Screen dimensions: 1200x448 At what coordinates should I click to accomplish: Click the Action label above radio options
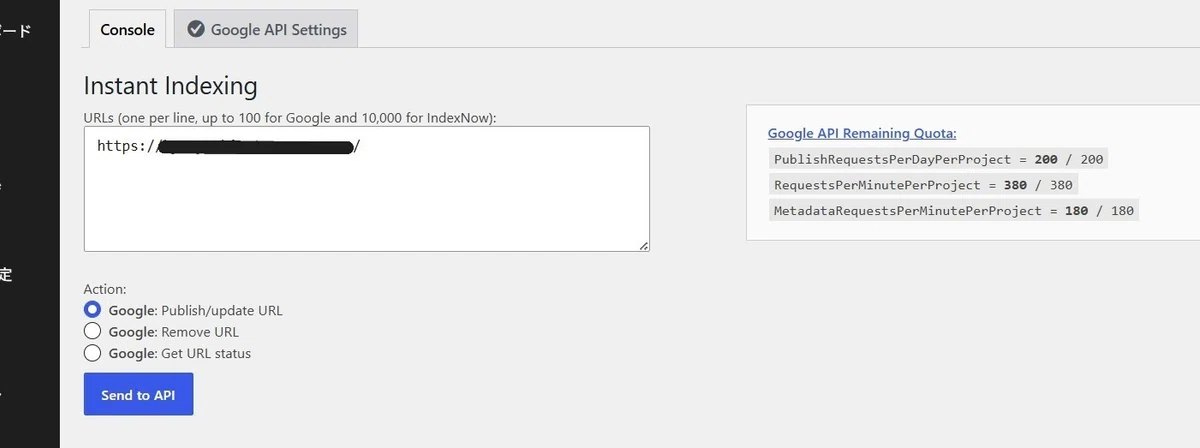tap(105, 289)
